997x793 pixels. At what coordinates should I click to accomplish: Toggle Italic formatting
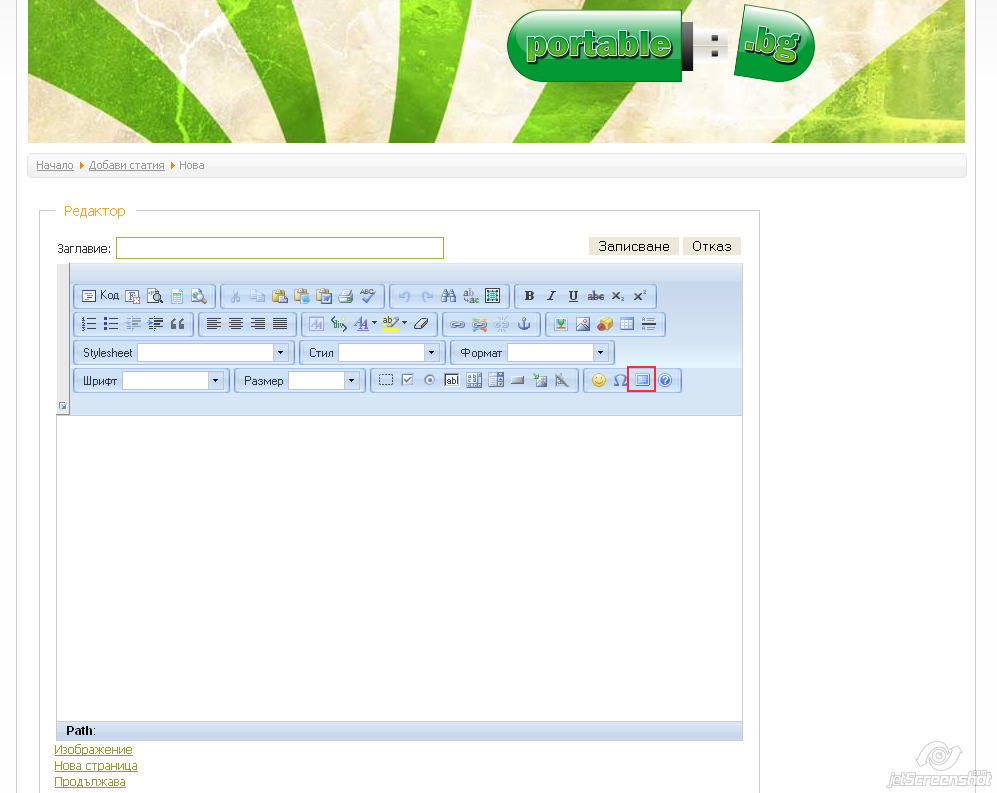click(551, 296)
